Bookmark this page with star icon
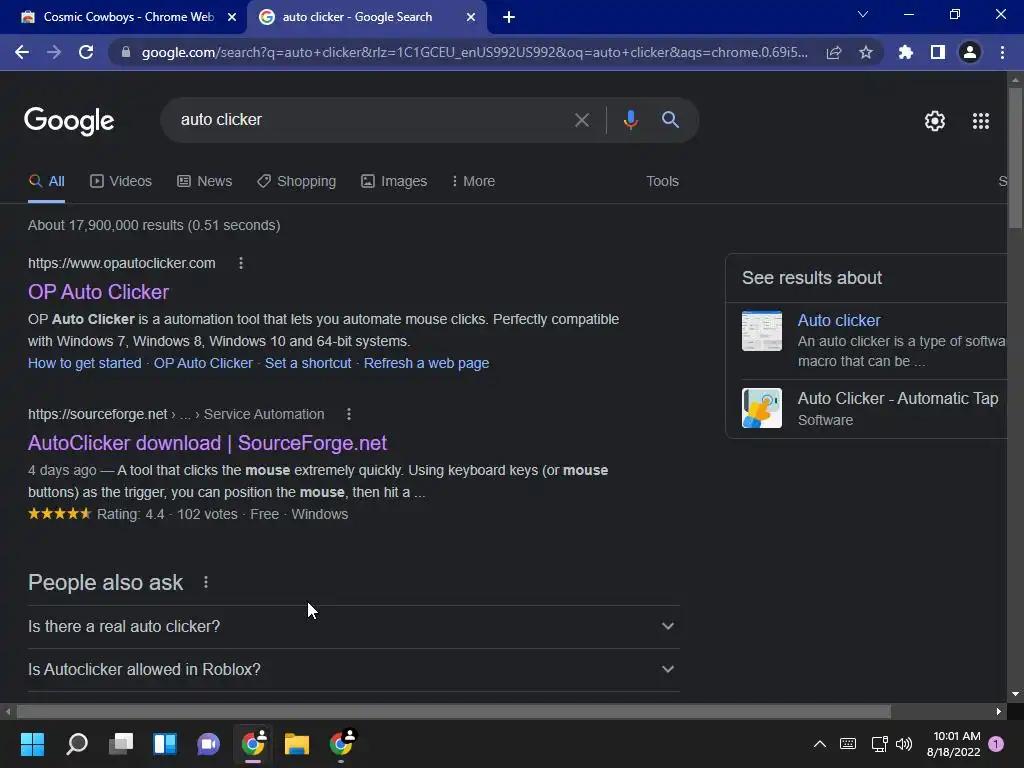 tap(866, 52)
